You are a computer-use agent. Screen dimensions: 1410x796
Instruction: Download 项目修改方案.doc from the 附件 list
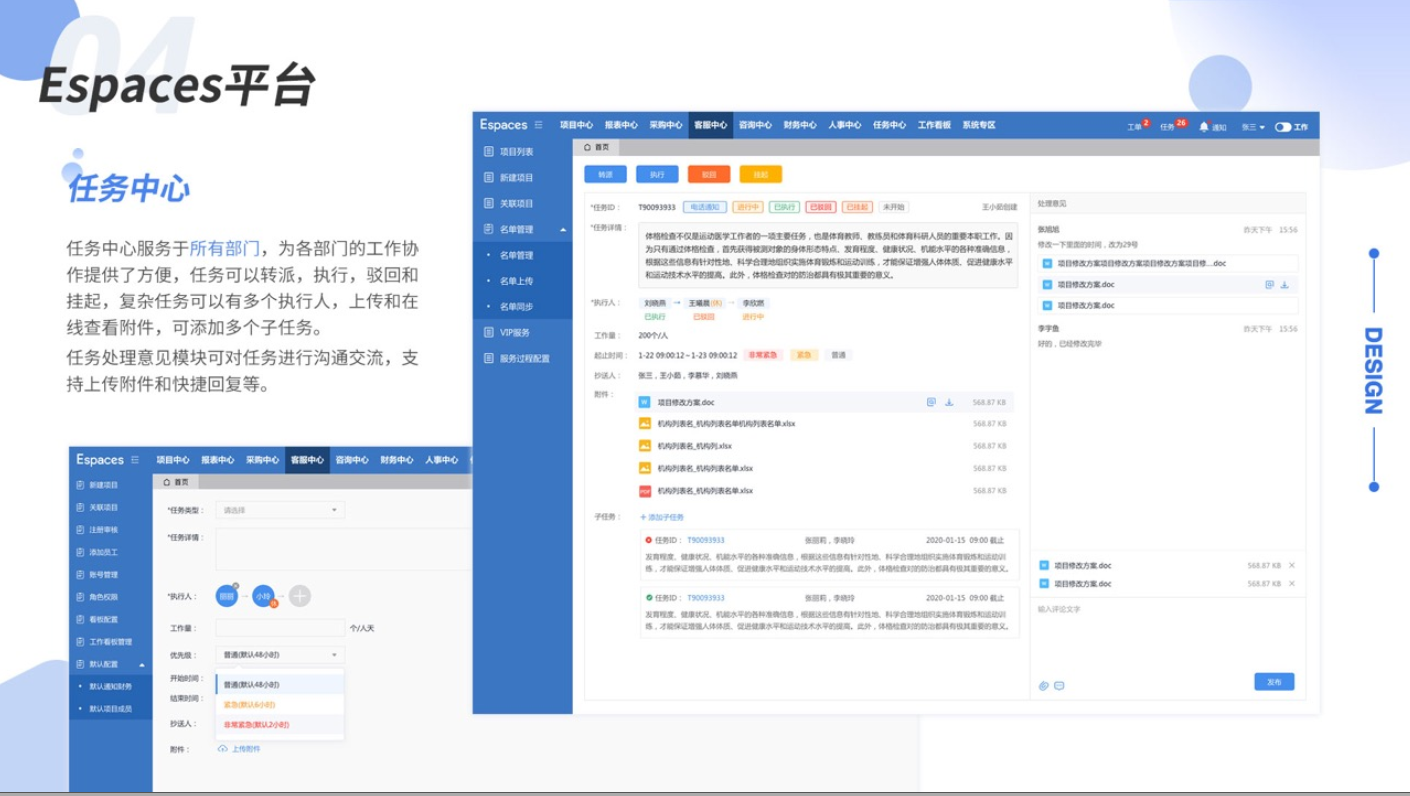949,403
